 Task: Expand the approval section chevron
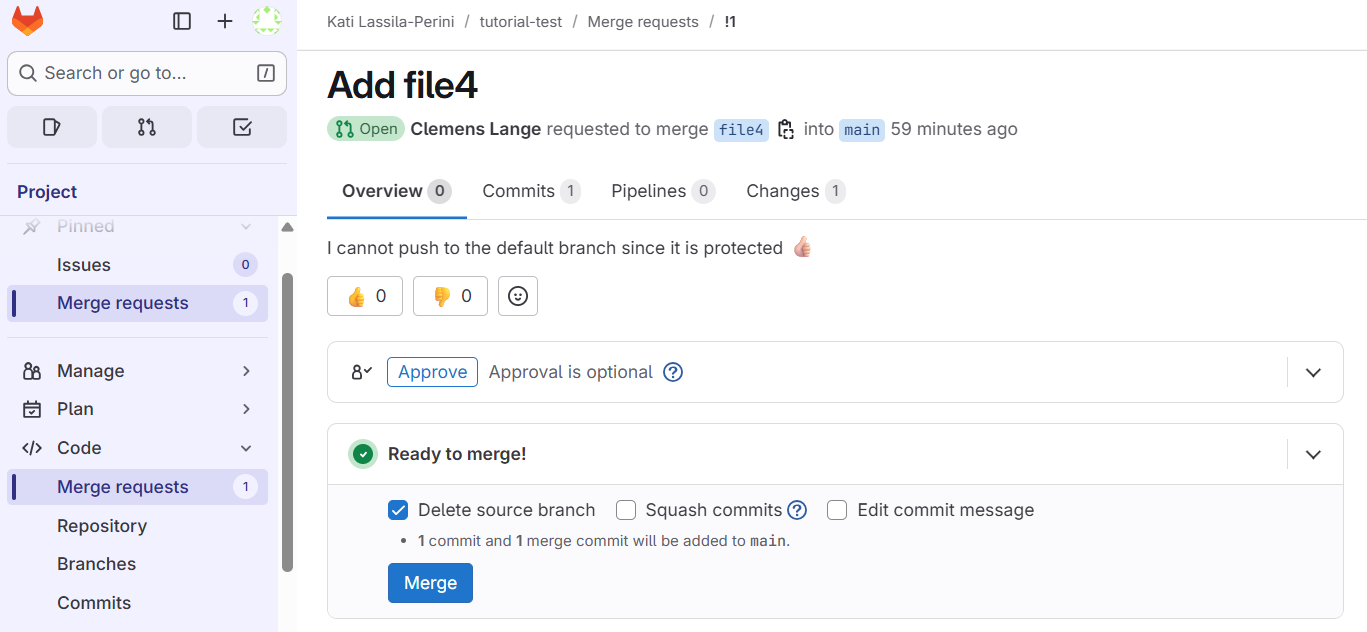pos(1314,372)
